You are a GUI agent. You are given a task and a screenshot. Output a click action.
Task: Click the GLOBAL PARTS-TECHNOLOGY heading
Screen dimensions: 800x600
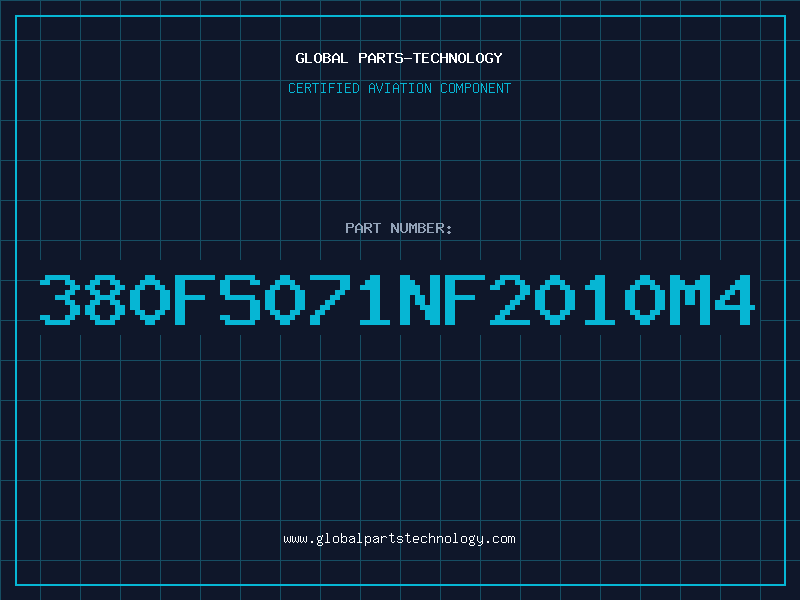pyautogui.click(x=399, y=58)
